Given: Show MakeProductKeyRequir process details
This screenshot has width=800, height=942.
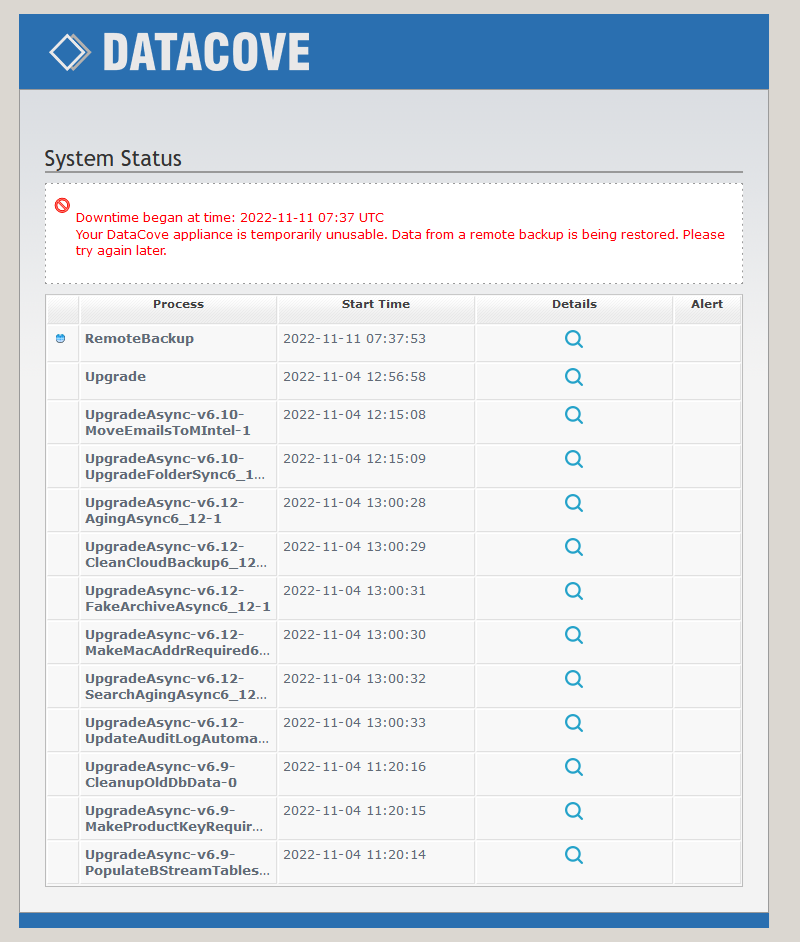Looking at the screenshot, I should (x=573, y=811).
